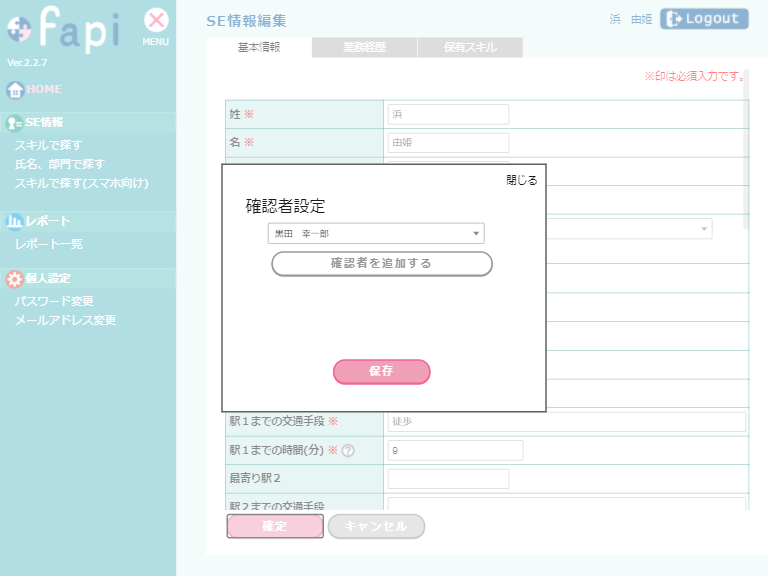
Task: Switch to the 保有スキル tab
Action: tap(470, 47)
